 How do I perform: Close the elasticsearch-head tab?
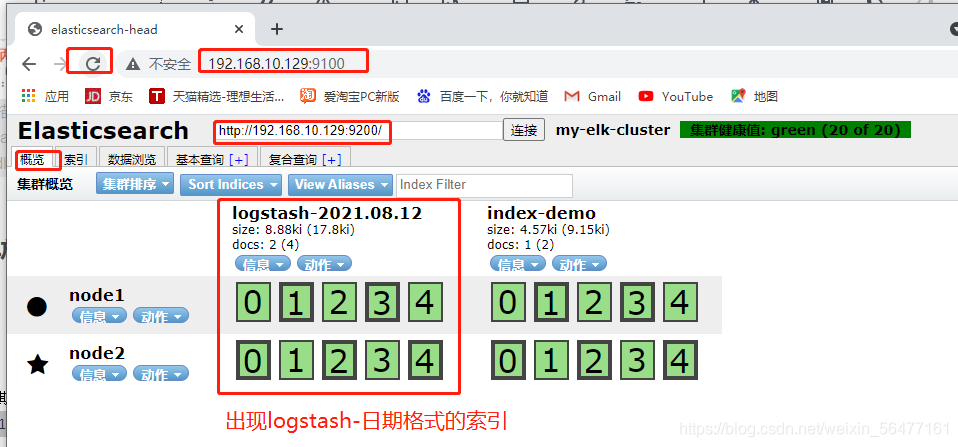point(239,29)
